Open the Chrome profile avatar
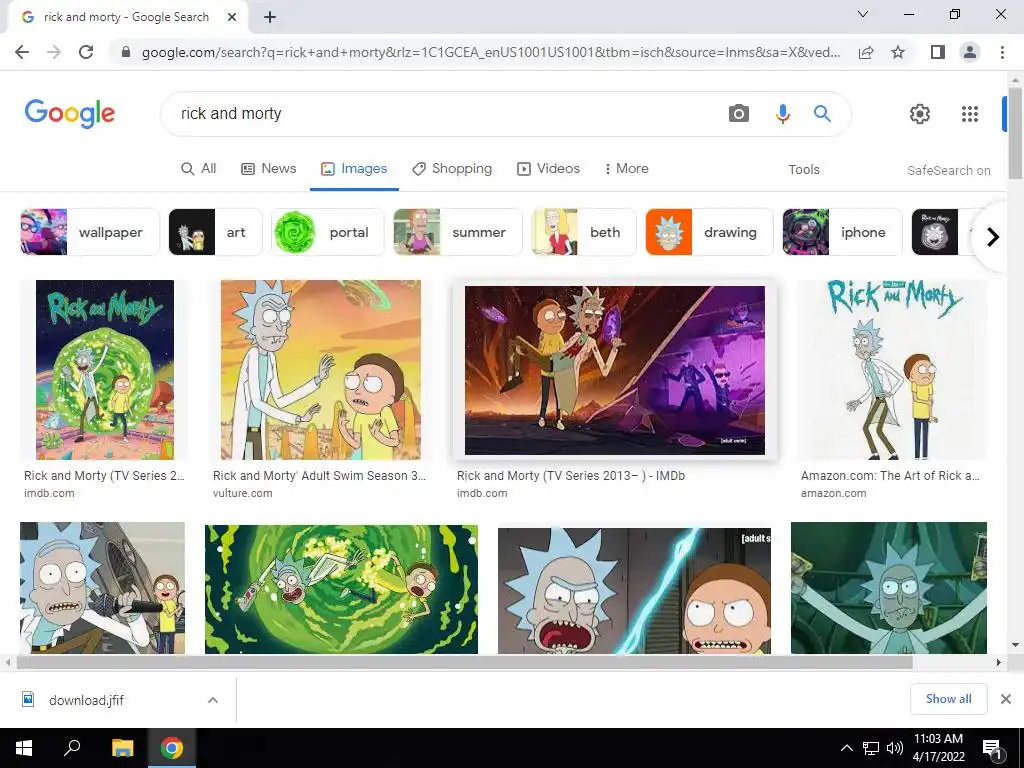The image size is (1024, 768). (x=970, y=52)
